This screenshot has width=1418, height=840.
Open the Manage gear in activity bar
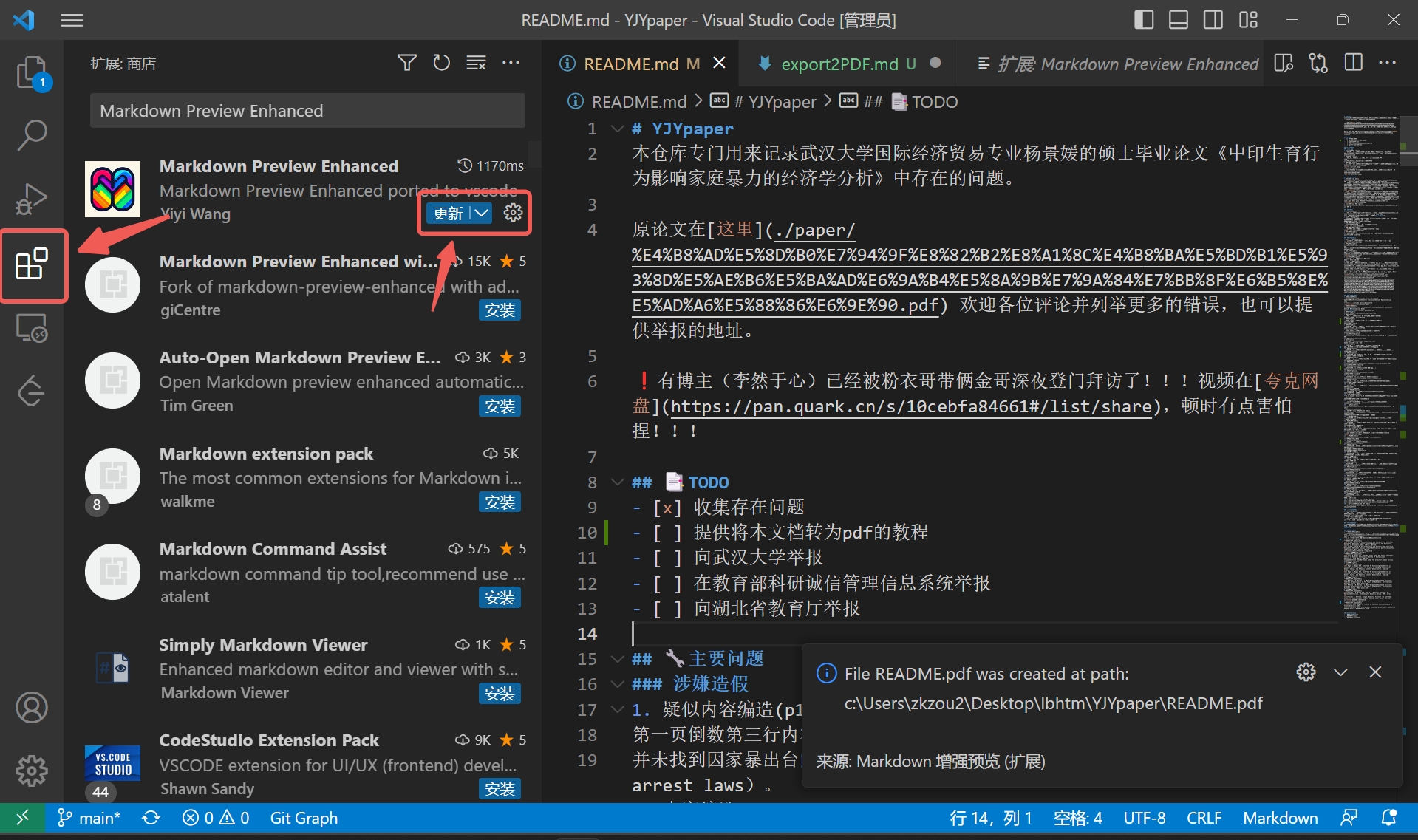(x=32, y=771)
